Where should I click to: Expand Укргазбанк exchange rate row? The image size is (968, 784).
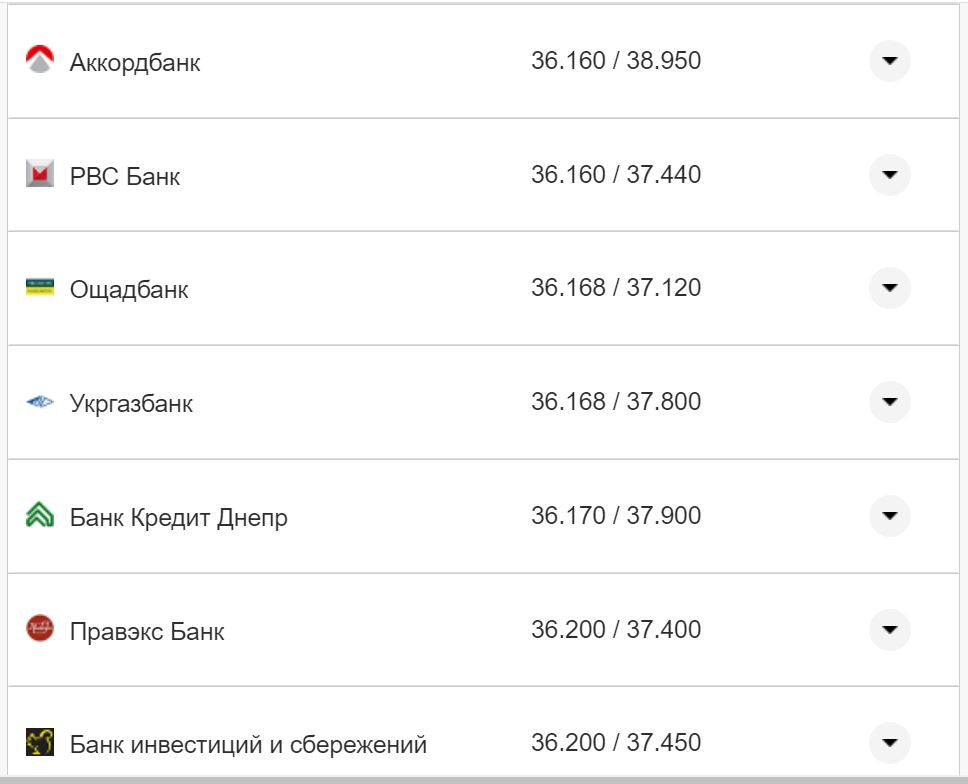pos(889,402)
